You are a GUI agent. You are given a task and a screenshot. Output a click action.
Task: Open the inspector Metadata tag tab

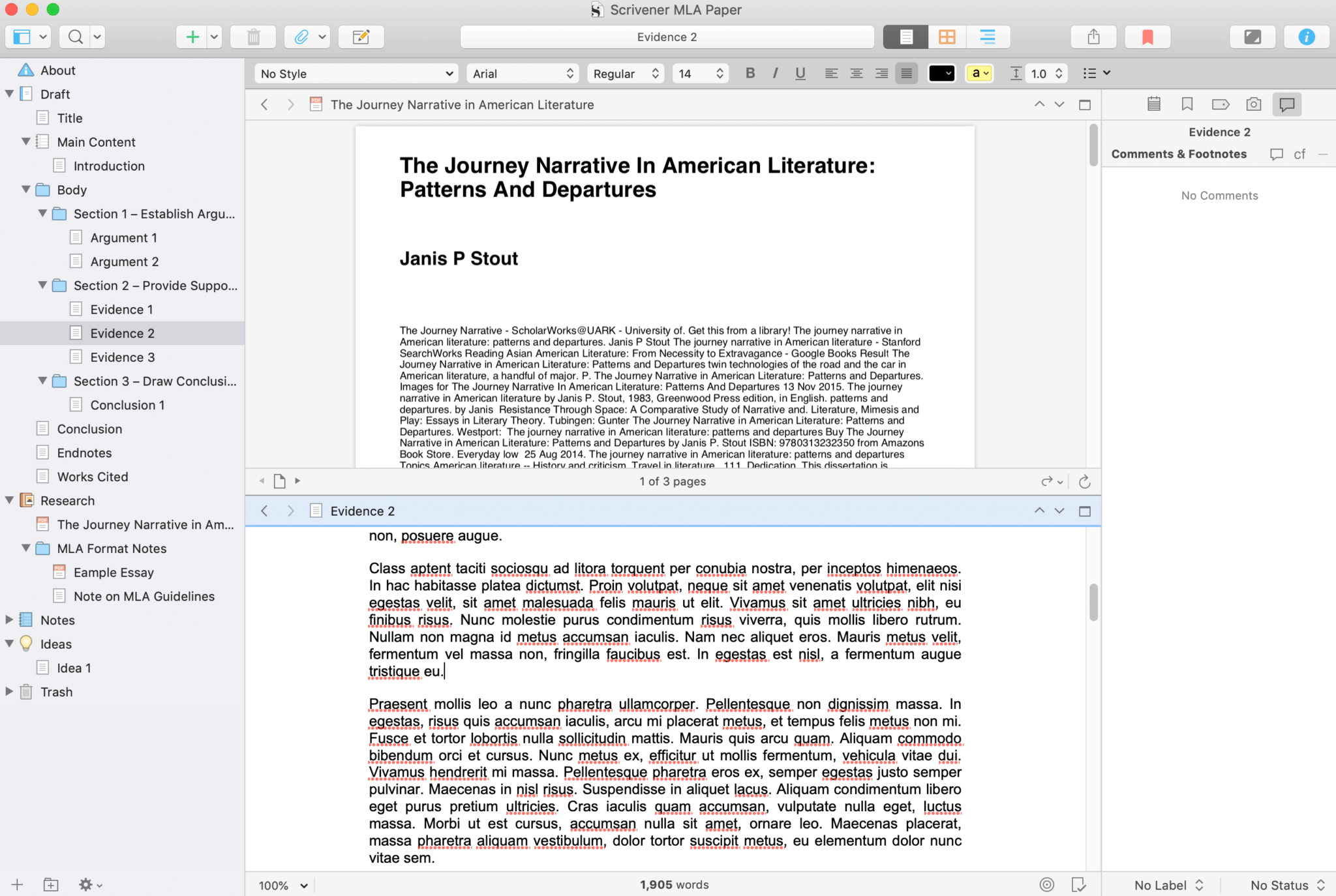tap(1220, 104)
